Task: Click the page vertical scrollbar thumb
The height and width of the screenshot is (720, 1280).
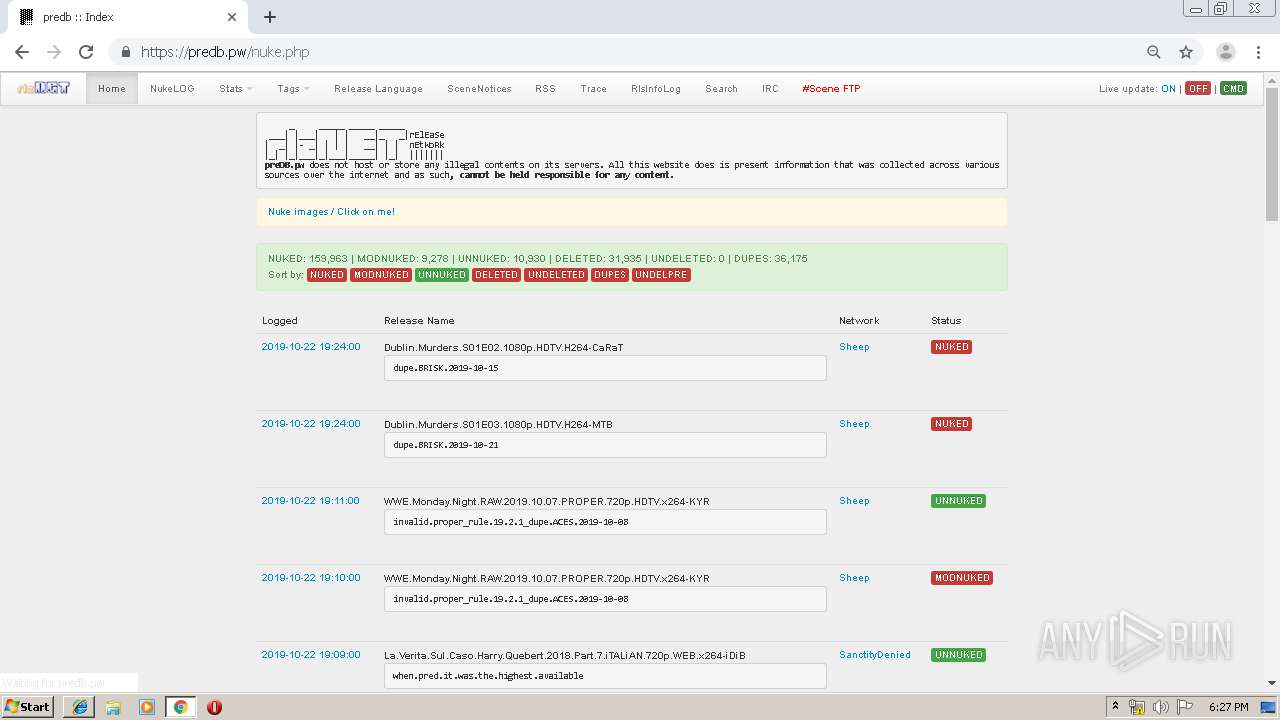Action: [x=1272, y=154]
